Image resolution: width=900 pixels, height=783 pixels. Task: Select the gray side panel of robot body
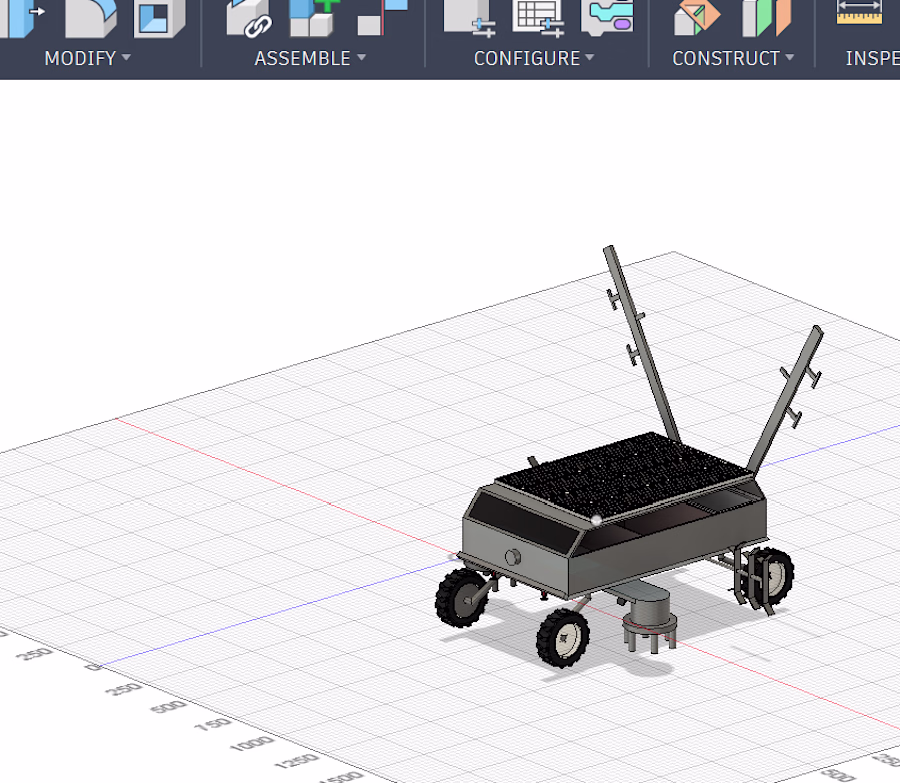667,548
